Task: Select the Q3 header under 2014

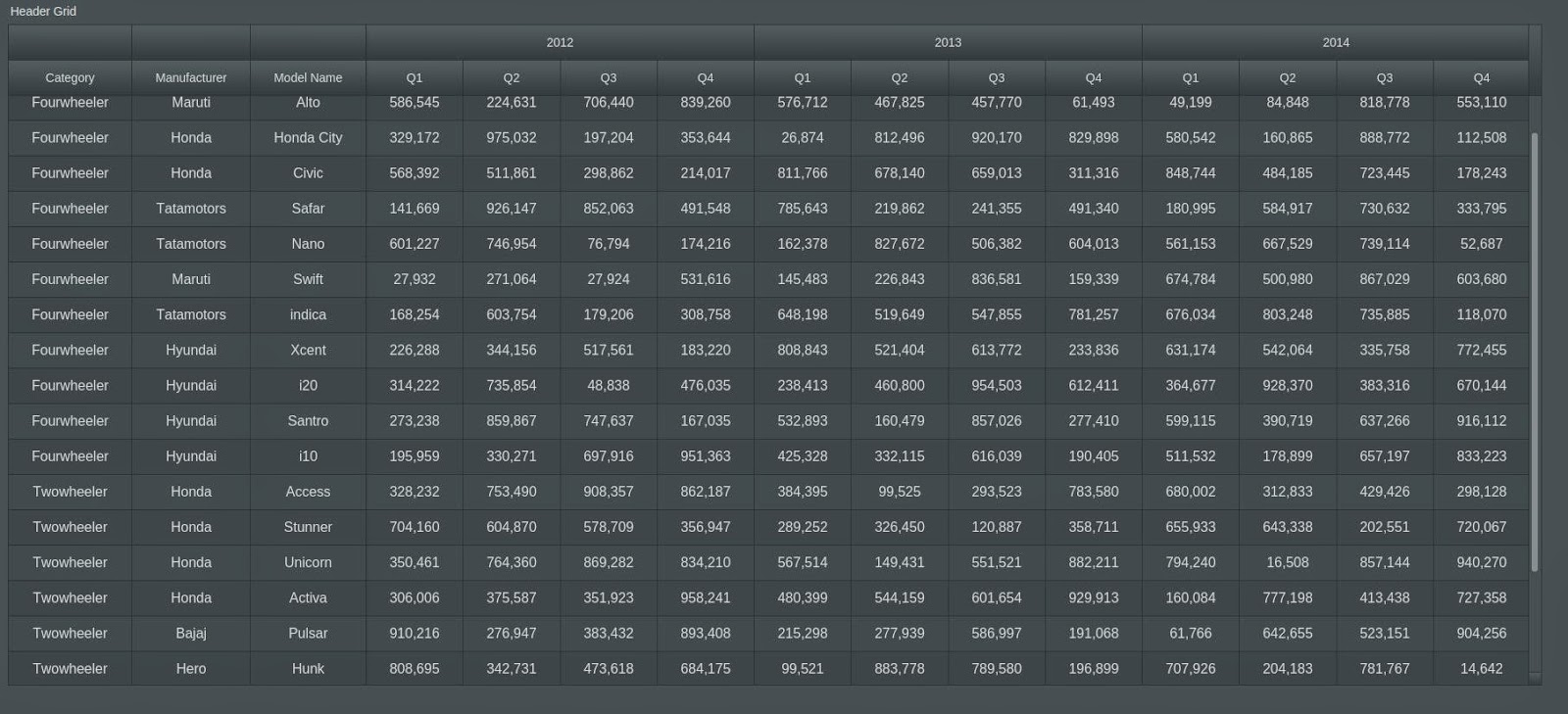Action: pos(1385,77)
